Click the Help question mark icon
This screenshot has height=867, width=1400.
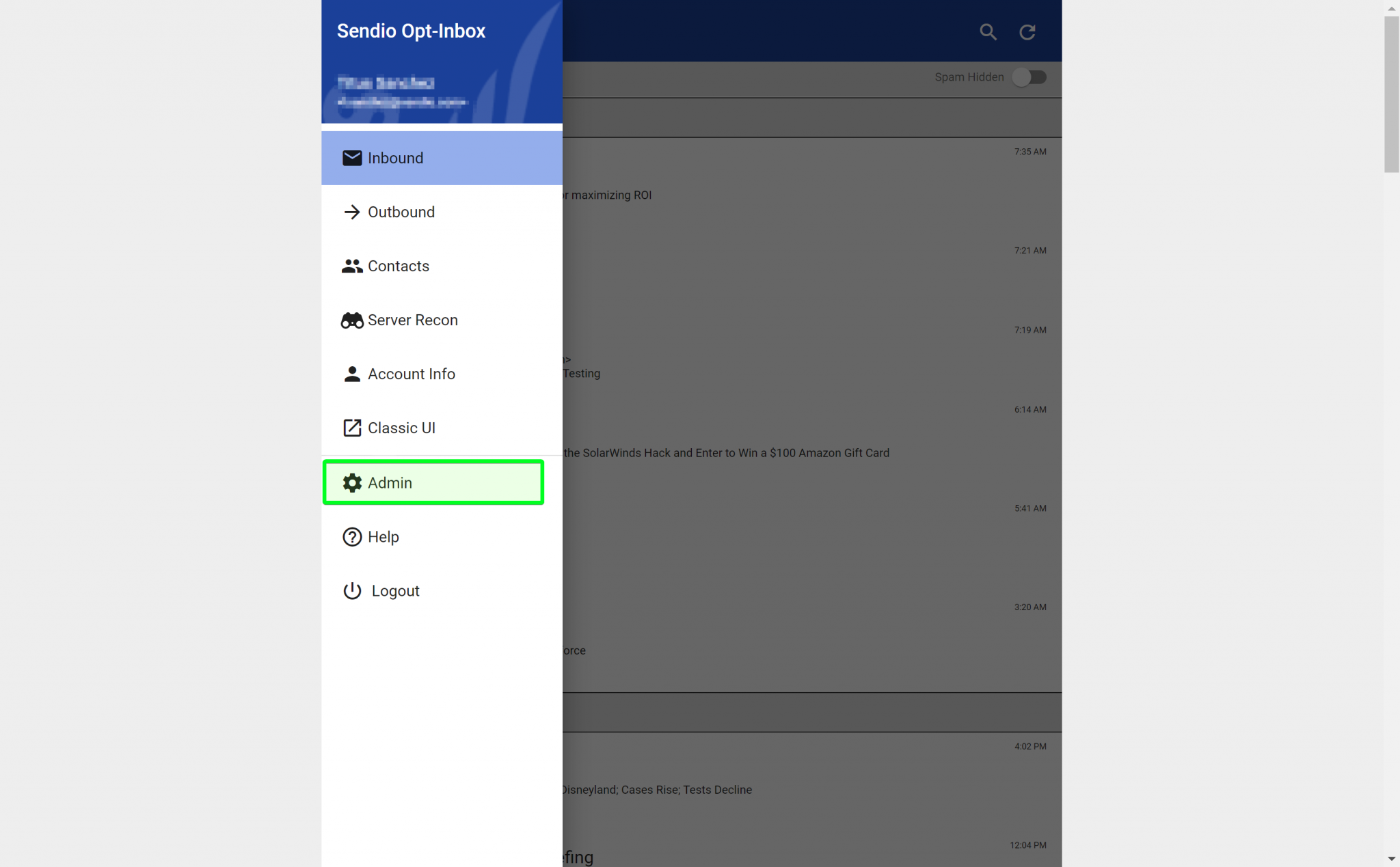coord(351,537)
